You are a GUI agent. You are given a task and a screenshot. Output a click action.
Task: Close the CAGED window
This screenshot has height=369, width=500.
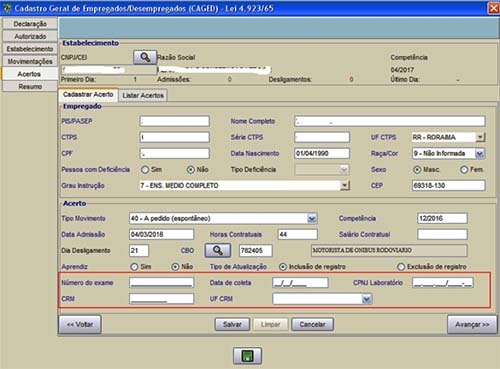(x=493, y=8)
